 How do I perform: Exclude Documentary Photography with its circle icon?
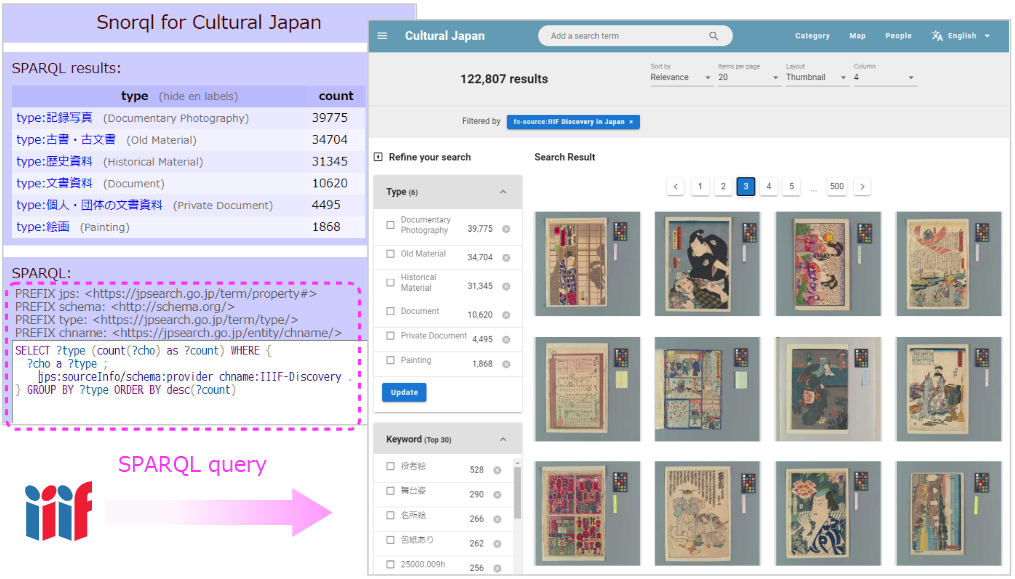(506, 229)
